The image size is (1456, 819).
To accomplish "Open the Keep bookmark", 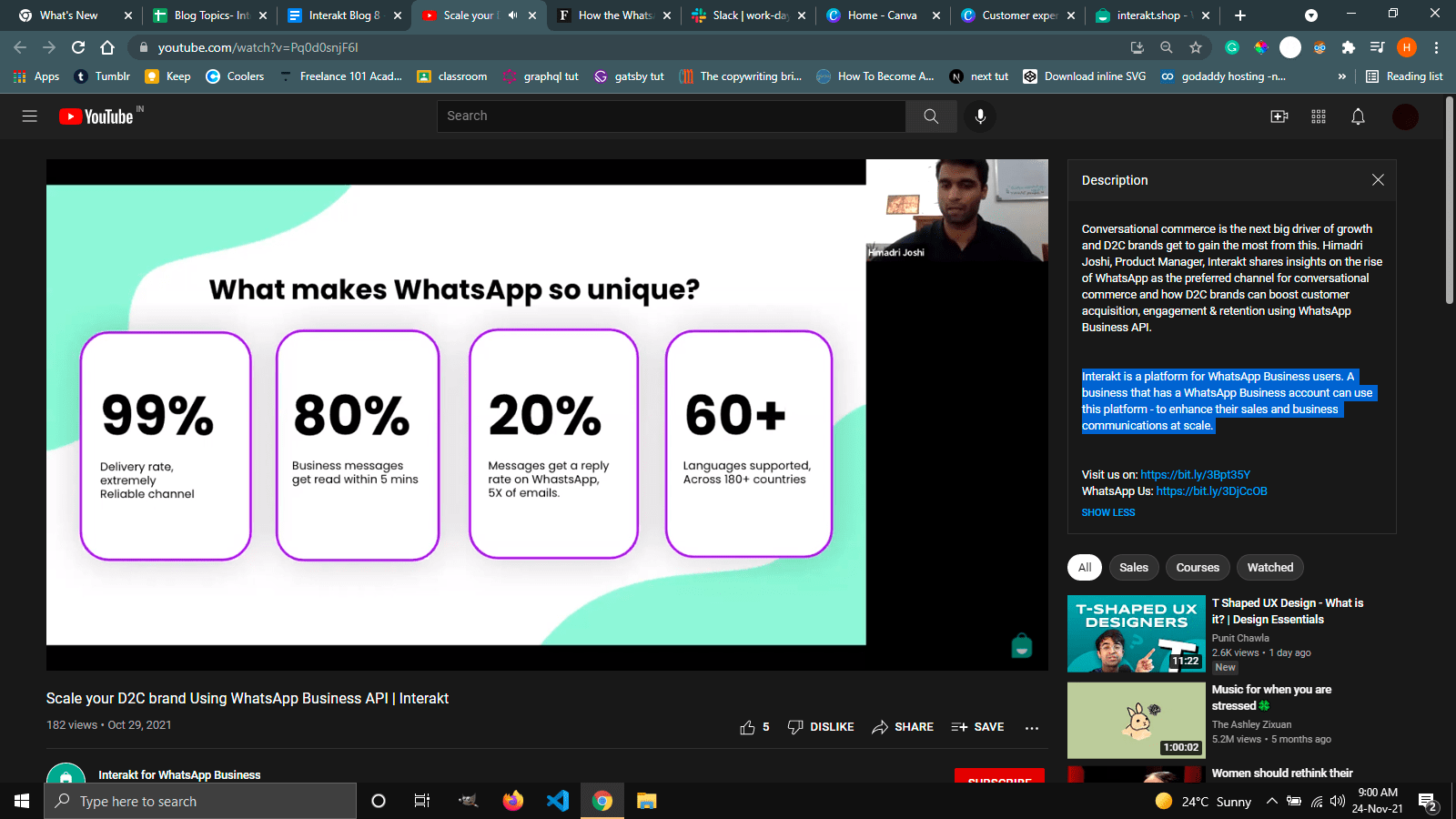I will pos(168,76).
